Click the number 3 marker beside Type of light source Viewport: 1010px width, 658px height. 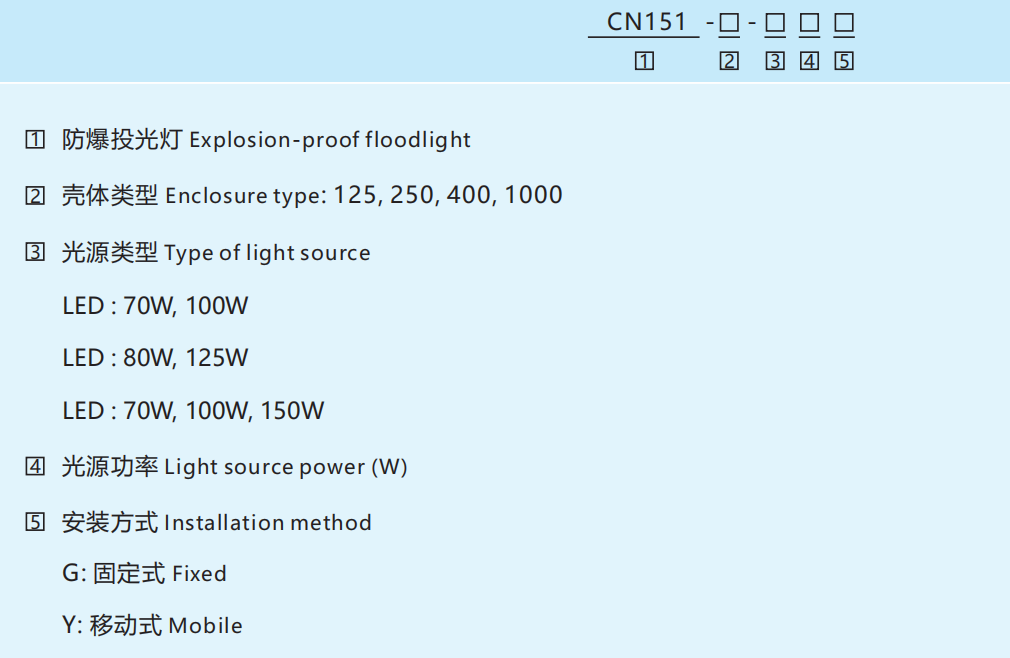point(35,253)
